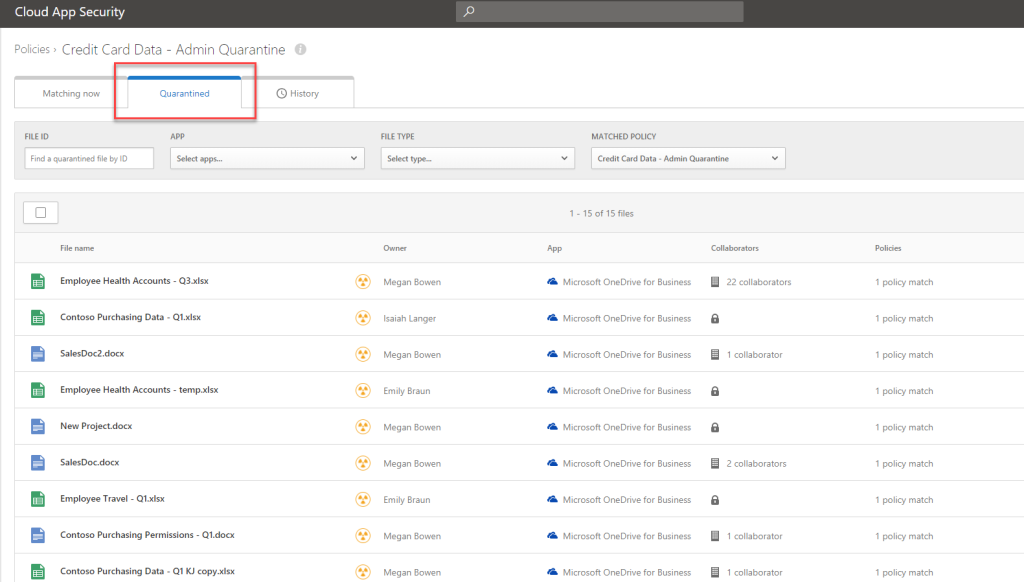Click the 1 policy match link for SalesDoc.docx
The height and width of the screenshot is (582, 1024).
click(x=904, y=463)
